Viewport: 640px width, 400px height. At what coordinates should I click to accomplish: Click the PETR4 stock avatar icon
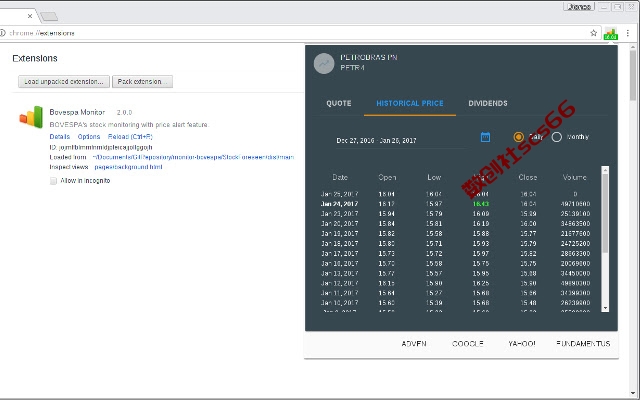click(x=324, y=64)
